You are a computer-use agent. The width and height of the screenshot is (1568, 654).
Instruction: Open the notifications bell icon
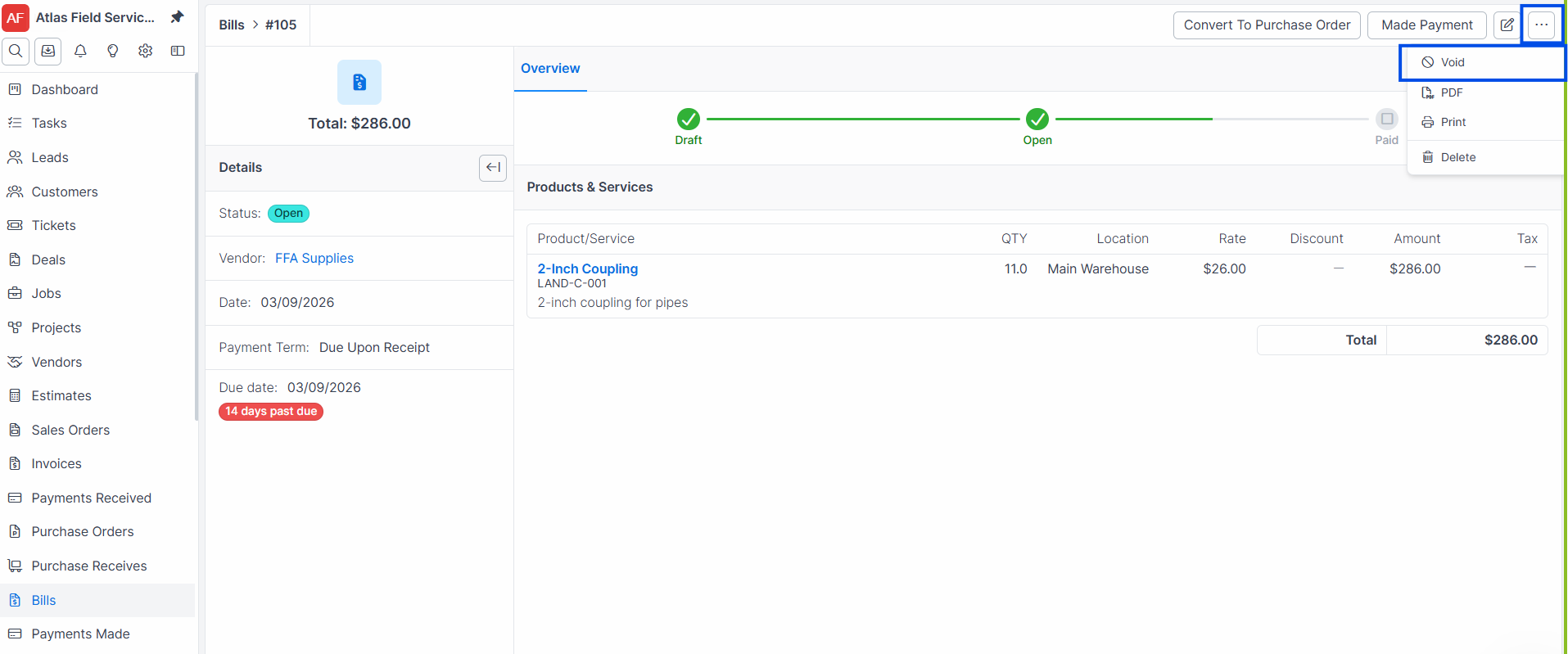(80, 51)
